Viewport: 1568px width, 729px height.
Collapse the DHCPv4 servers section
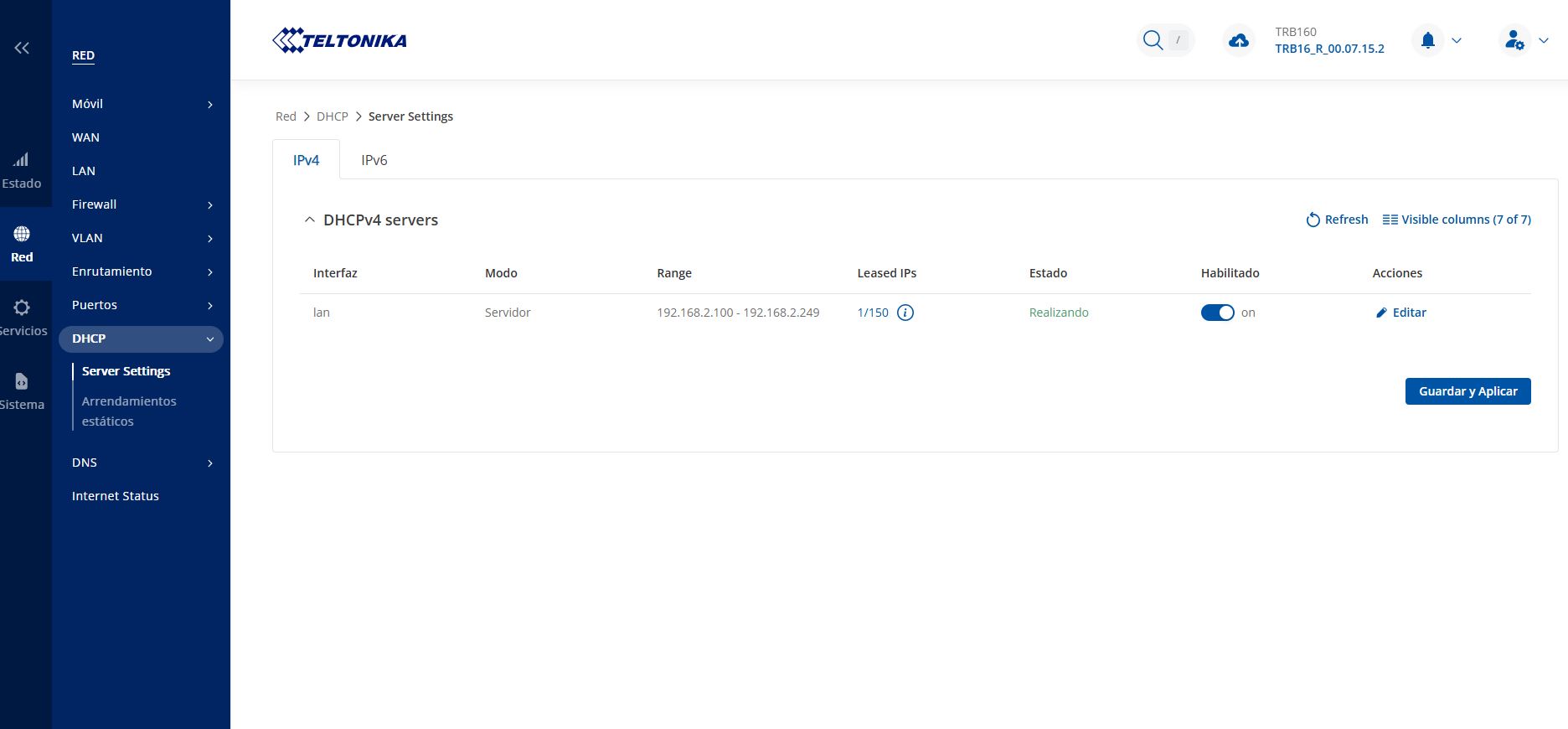pyautogui.click(x=310, y=220)
